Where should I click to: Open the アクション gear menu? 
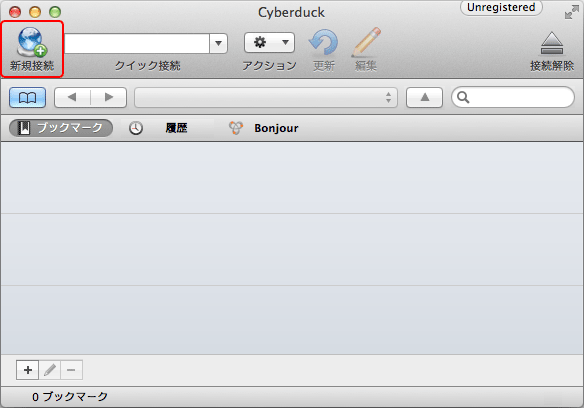tap(269, 42)
